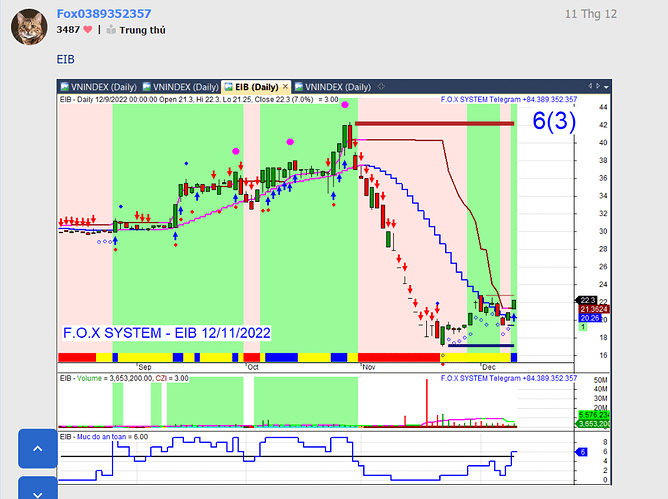Open Fox0389352357 user profile link
This screenshot has width=668, height=499.
pyautogui.click(x=104, y=14)
